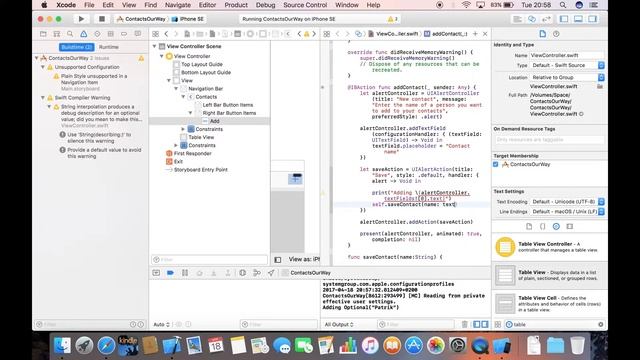This screenshot has width=640, height=360.
Task: Select the Quick Help inspector icon
Action: click(556, 34)
